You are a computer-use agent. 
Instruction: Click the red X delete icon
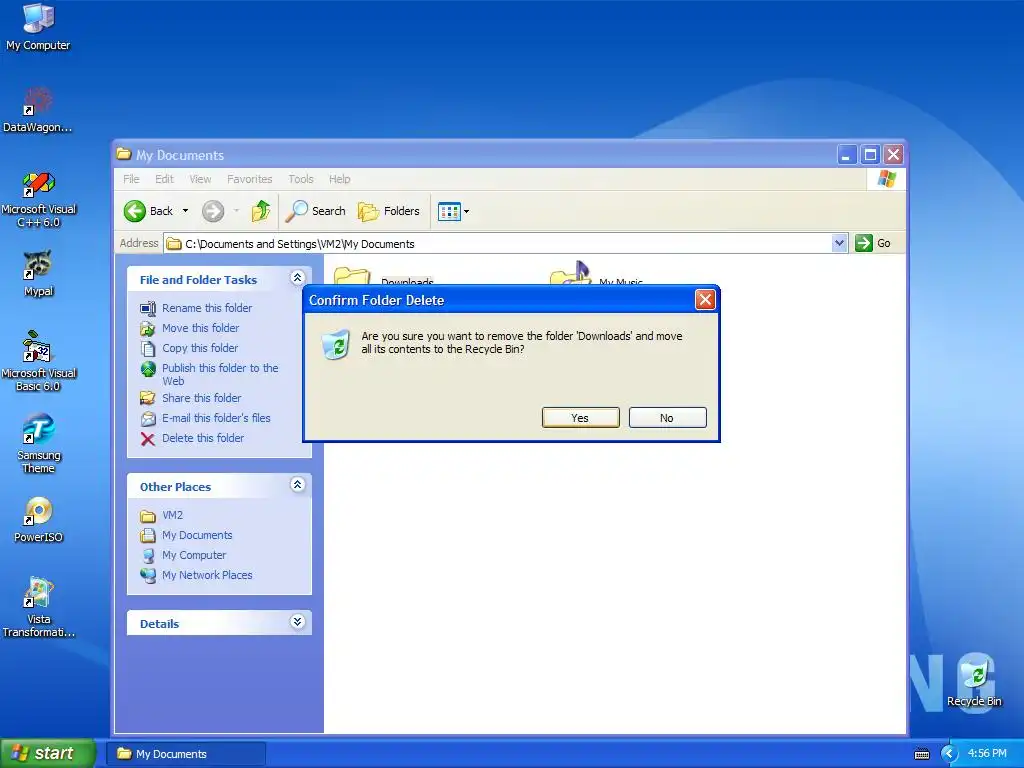point(148,439)
